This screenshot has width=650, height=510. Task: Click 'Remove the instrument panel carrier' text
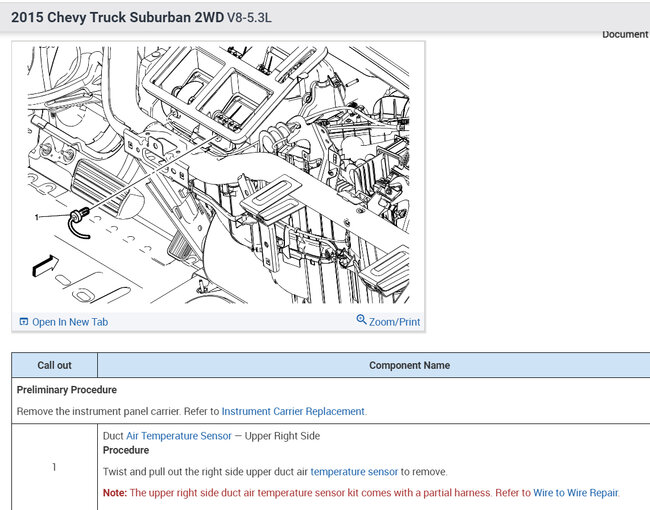point(98,411)
